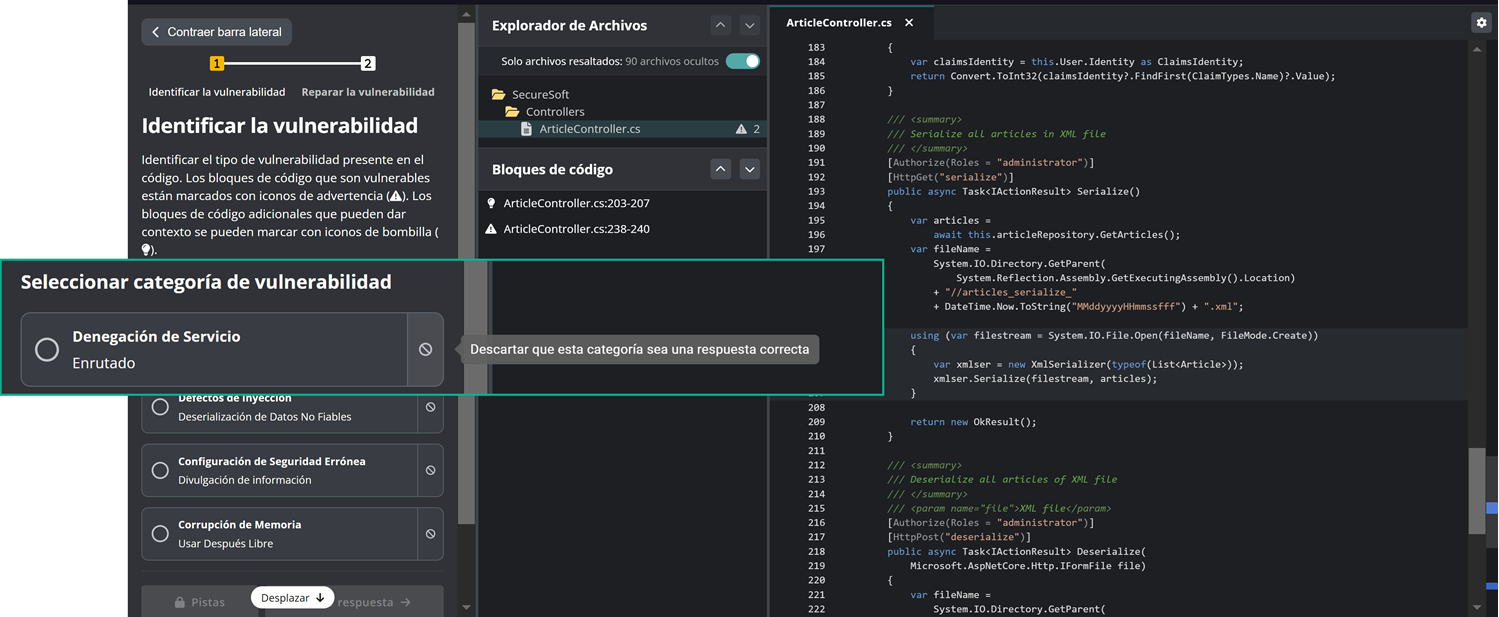Close the ArticleController.cs editor tab
The width and height of the screenshot is (1499, 617).
908,22
